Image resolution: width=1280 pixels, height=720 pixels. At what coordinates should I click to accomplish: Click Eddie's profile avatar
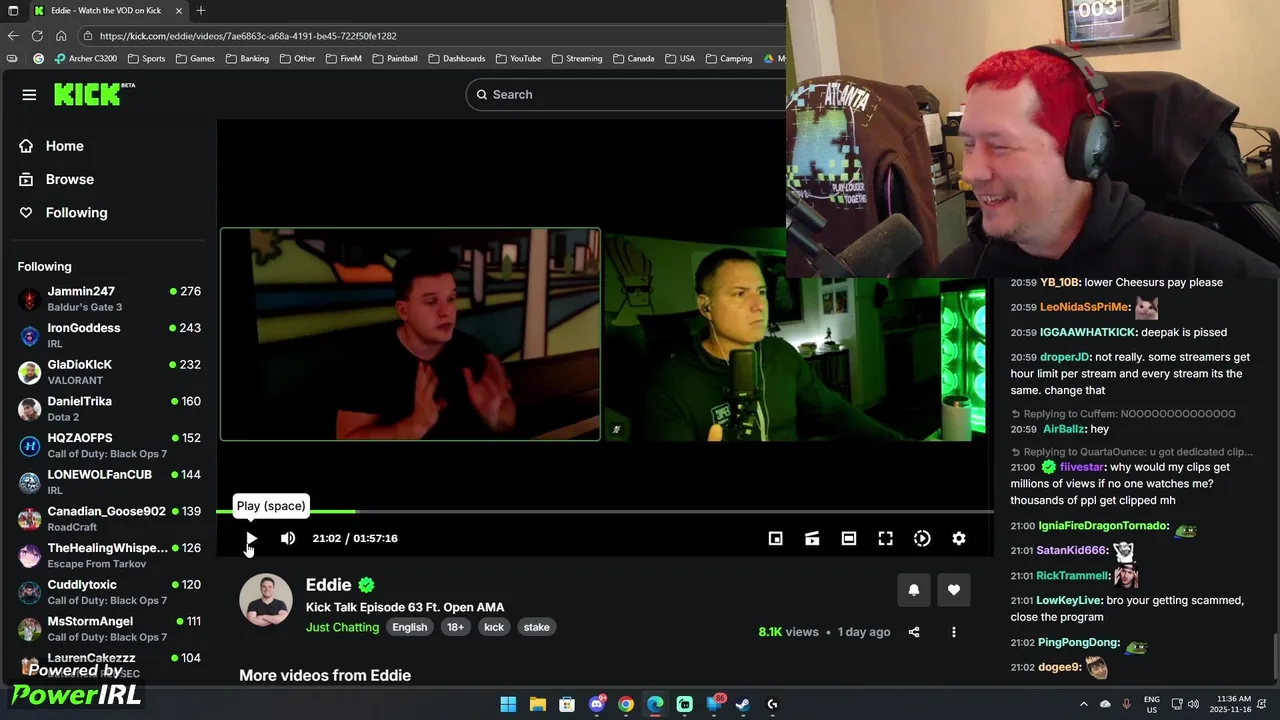pos(266,600)
